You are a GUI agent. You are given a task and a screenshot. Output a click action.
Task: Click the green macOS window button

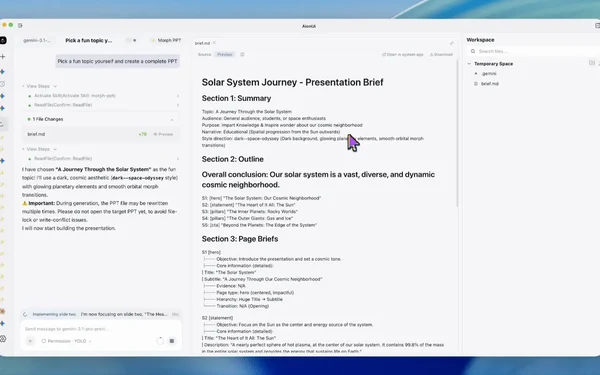[11, 25]
